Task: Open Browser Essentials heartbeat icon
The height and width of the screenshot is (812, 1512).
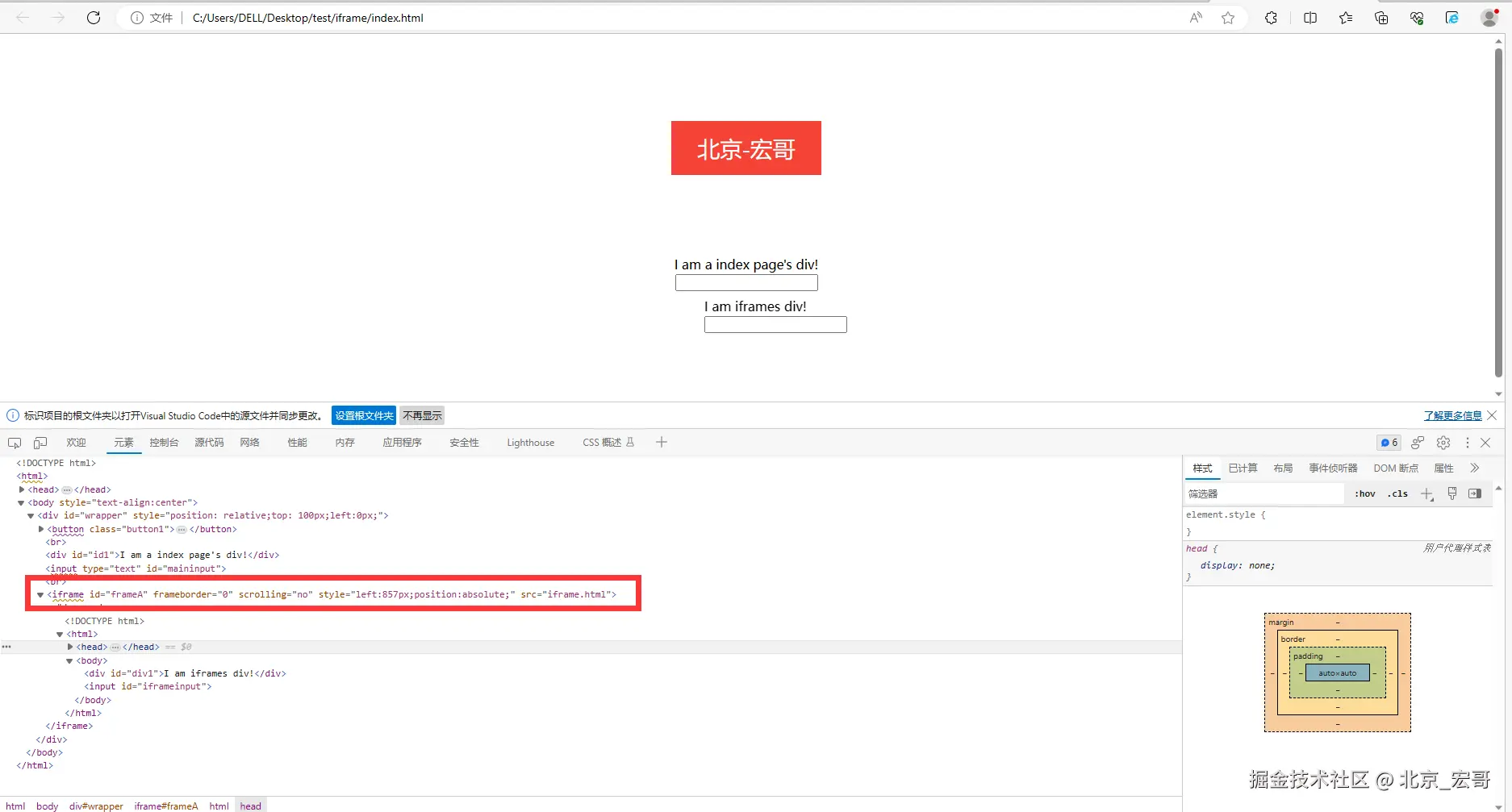Action: tap(1417, 18)
